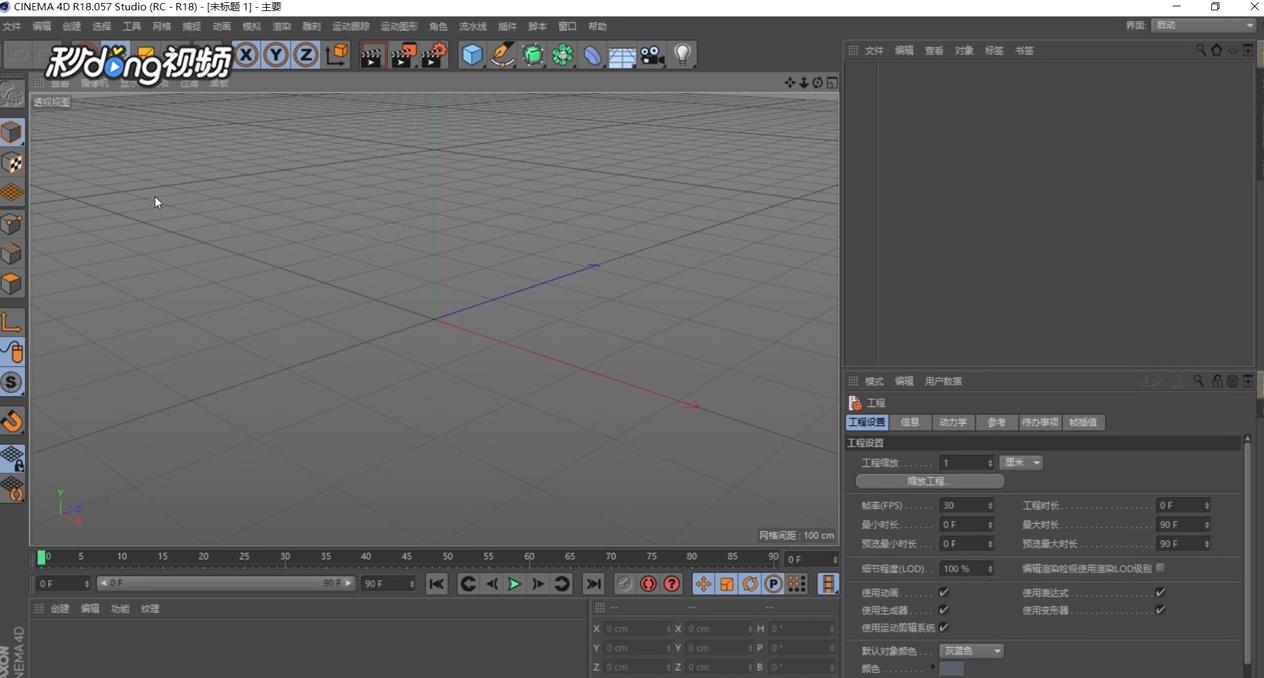Toggle the X axis lock icon
Screen dimensions: 1264x678
point(246,55)
